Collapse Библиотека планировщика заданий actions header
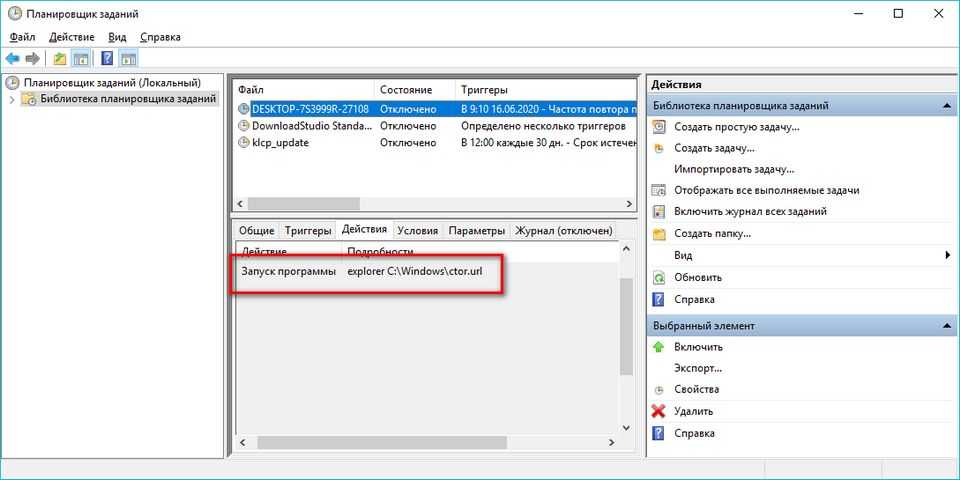This screenshot has height=480, width=960. [x=945, y=106]
